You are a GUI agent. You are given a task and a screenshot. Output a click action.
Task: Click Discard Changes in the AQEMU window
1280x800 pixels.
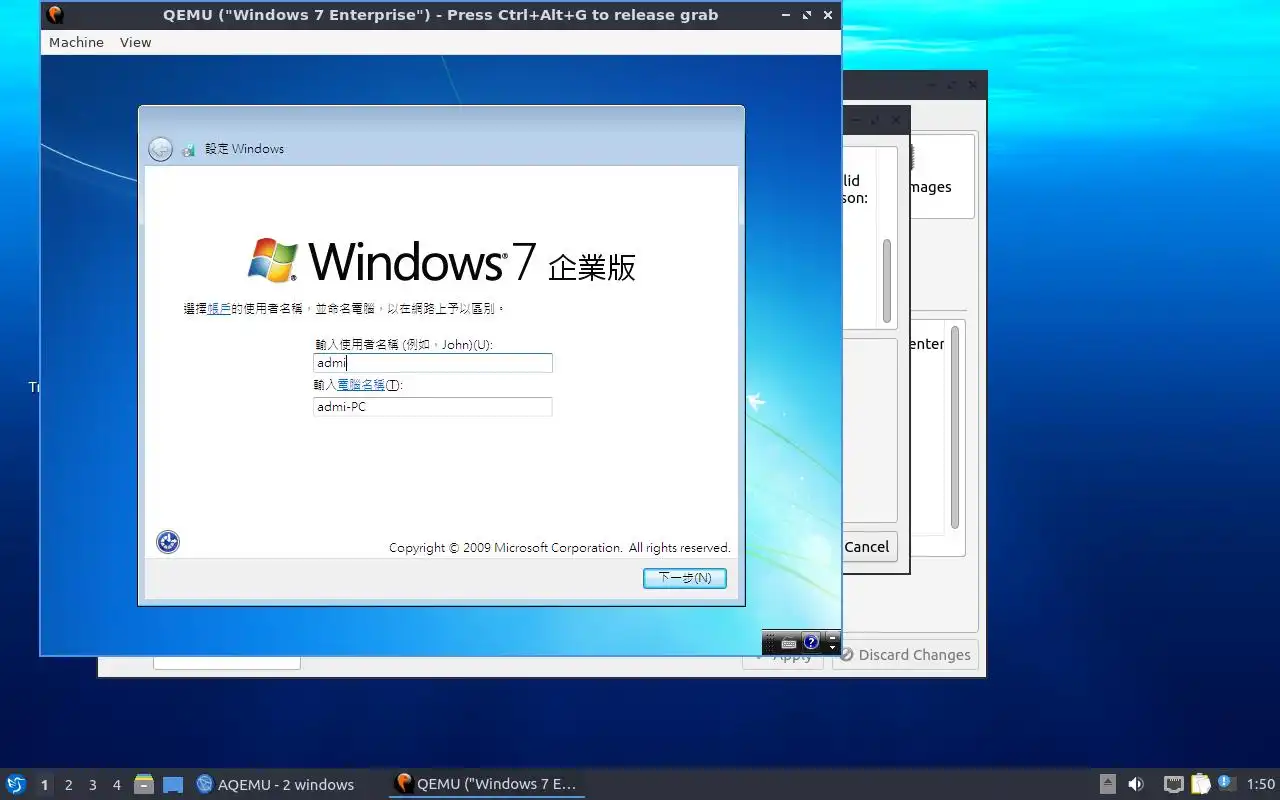click(905, 655)
